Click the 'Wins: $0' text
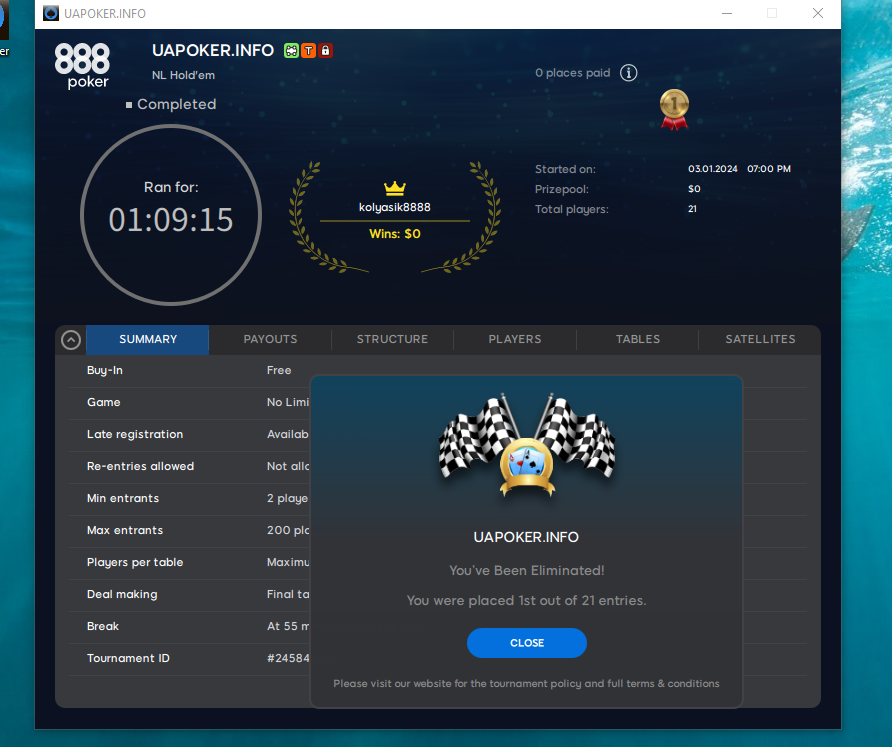Viewport: 892px width, 747px height. tap(395, 234)
